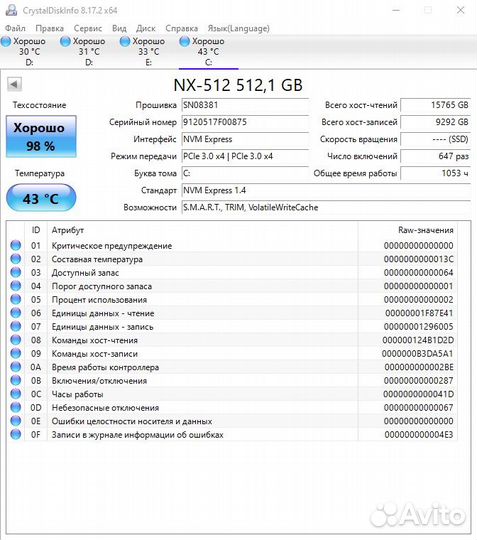Click status icon for Процент использования row
The height and width of the screenshot is (540, 477).
[x=15, y=300]
